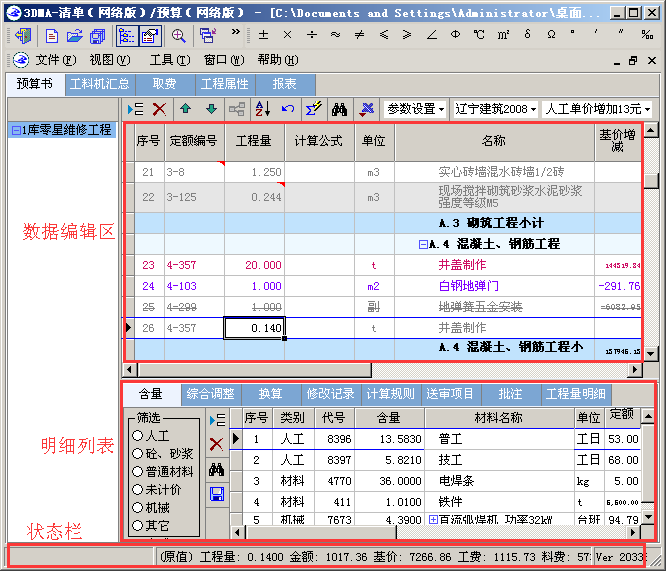Click the 电焊条 material row
Screen dimensions: 666x571
(x=435, y=481)
